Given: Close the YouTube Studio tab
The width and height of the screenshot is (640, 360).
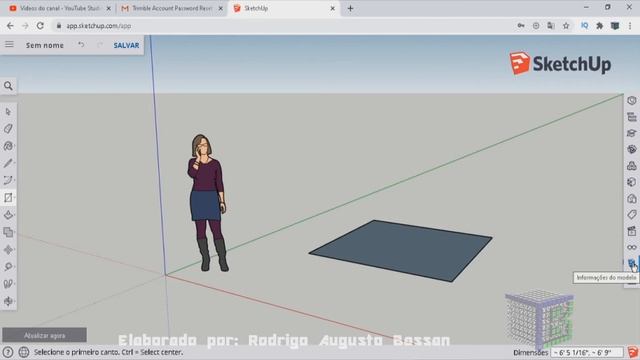Looking at the screenshot, I should click(109, 8).
